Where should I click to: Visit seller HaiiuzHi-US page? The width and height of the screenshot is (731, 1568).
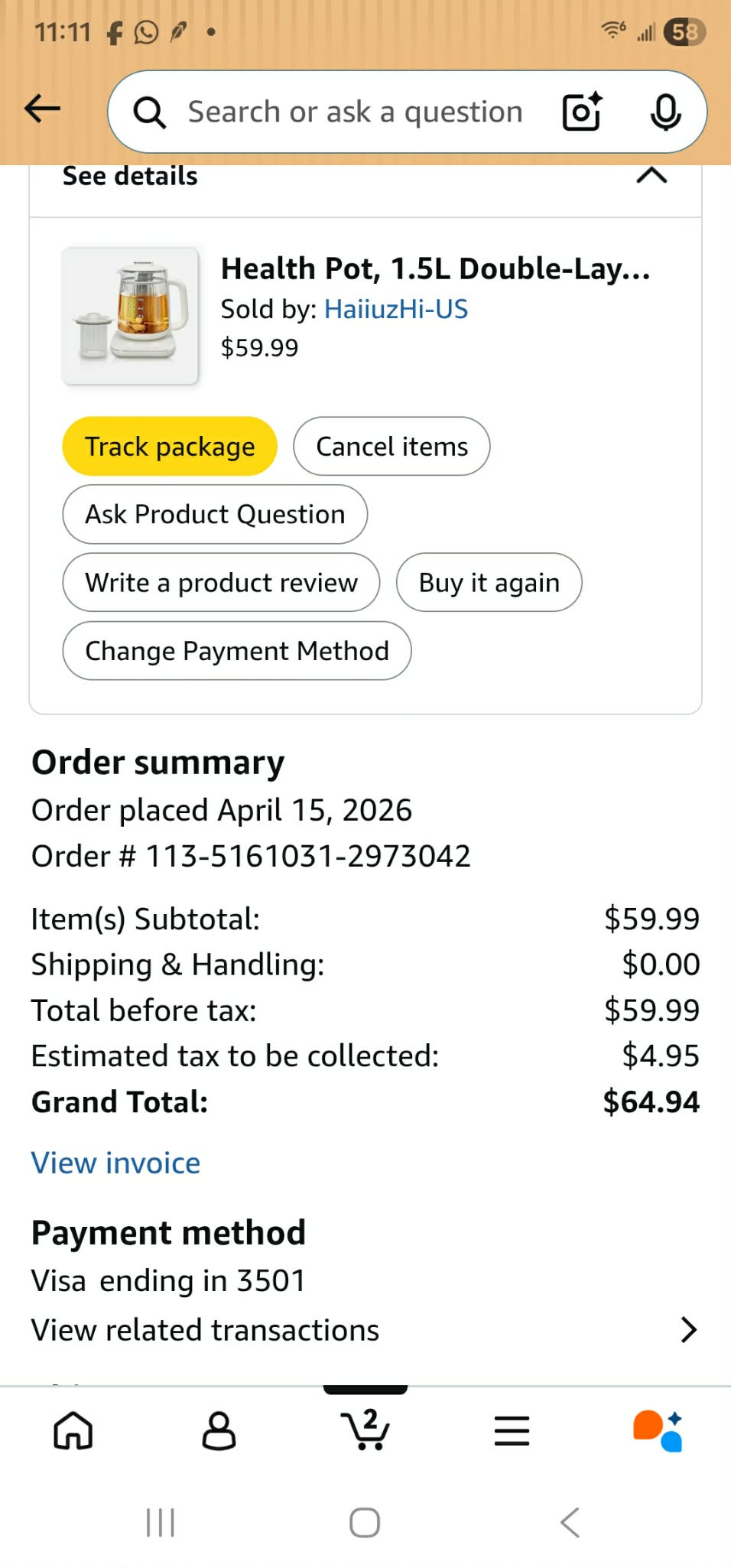[x=396, y=309]
